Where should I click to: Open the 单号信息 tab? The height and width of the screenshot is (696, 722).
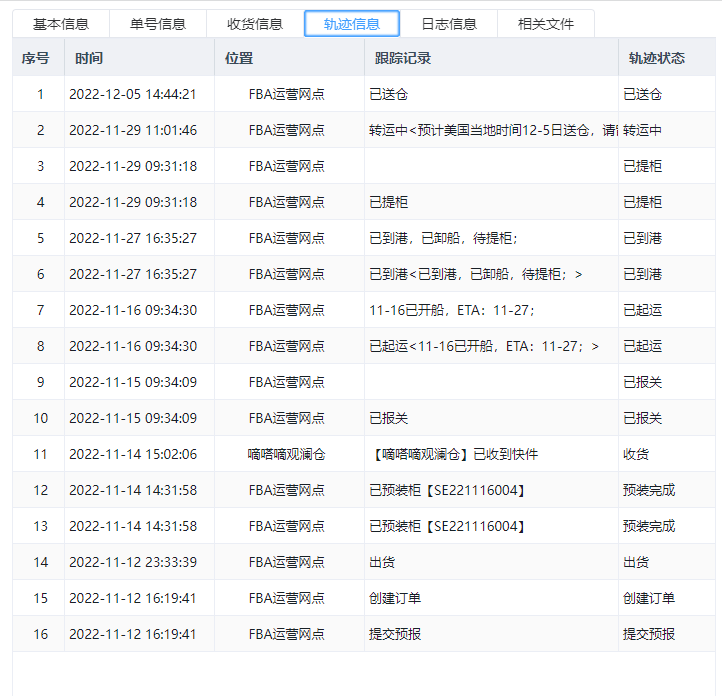(158, 24)
